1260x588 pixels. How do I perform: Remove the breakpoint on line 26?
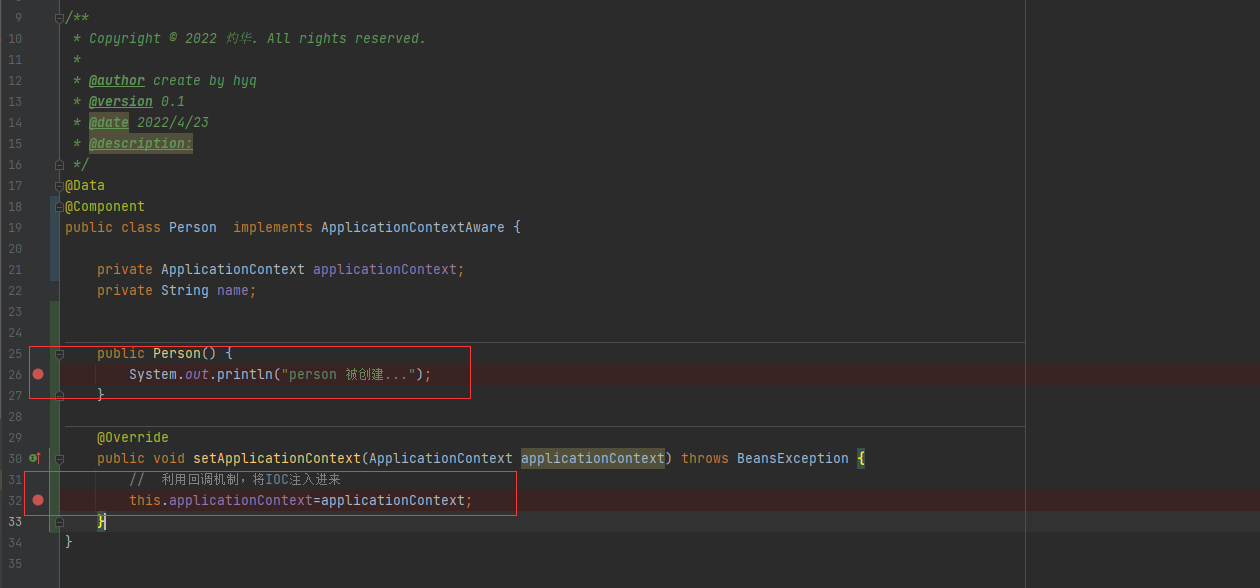click(x=38, y=374)
